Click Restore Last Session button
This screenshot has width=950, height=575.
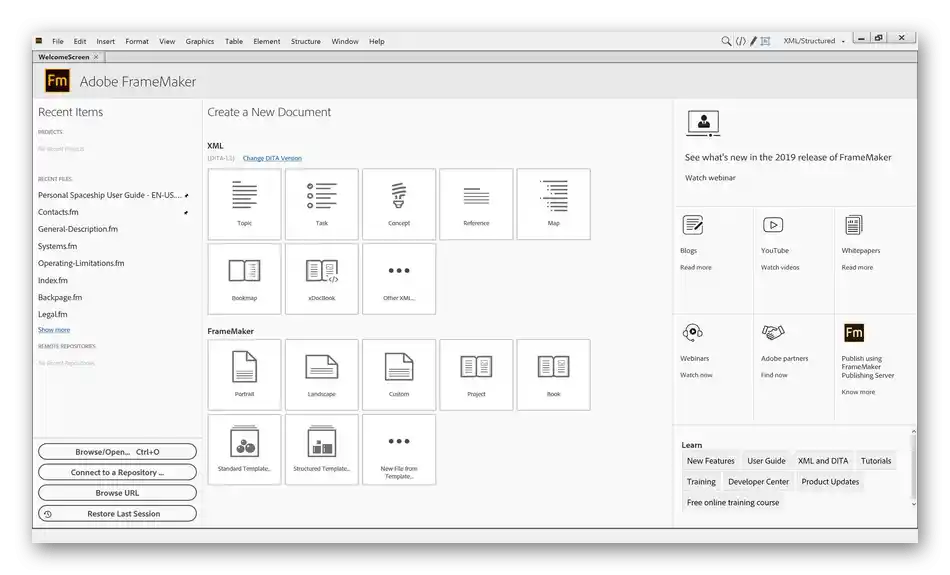117,514
